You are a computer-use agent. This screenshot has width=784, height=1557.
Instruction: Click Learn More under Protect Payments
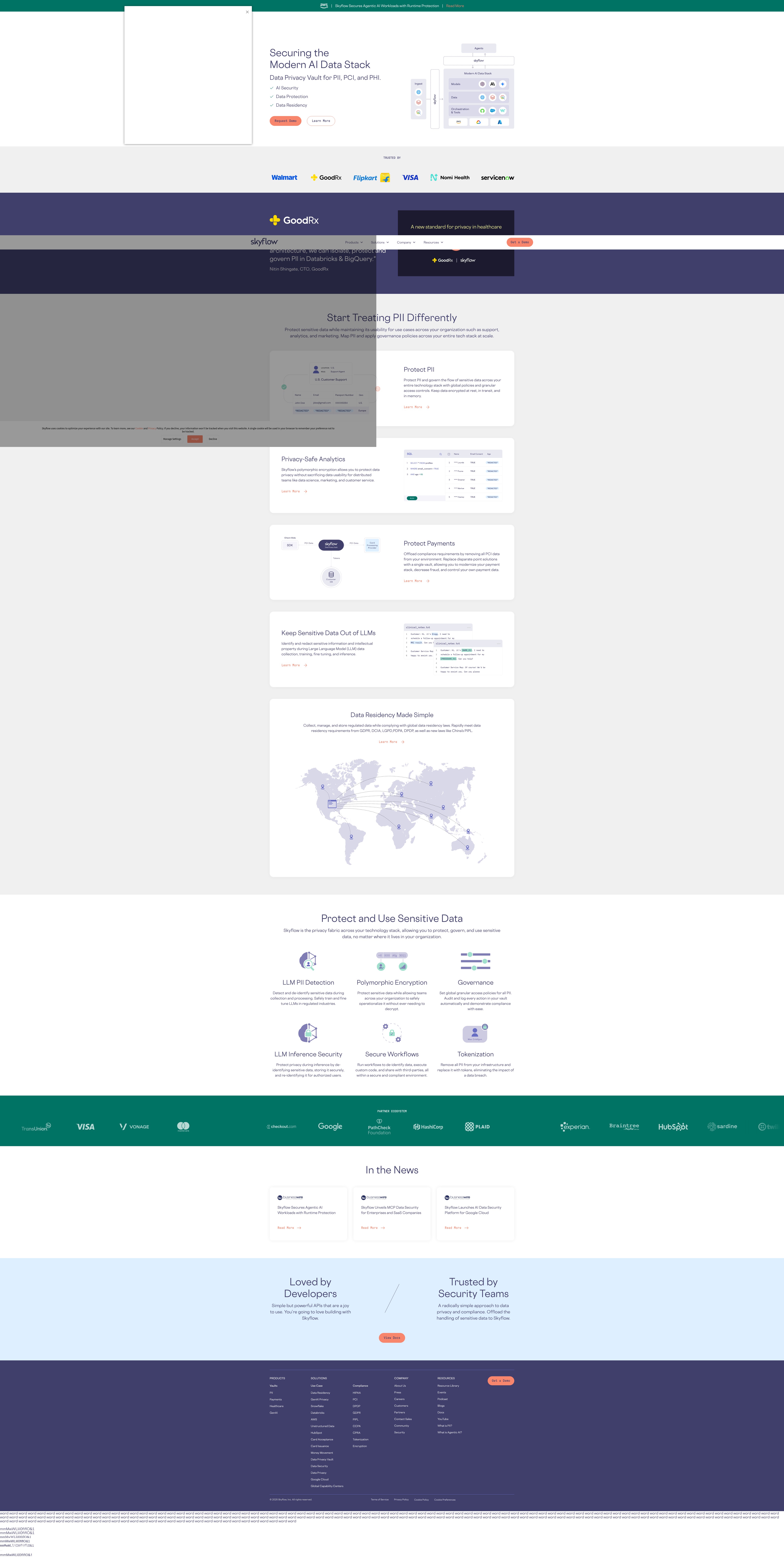click(416, 581)
